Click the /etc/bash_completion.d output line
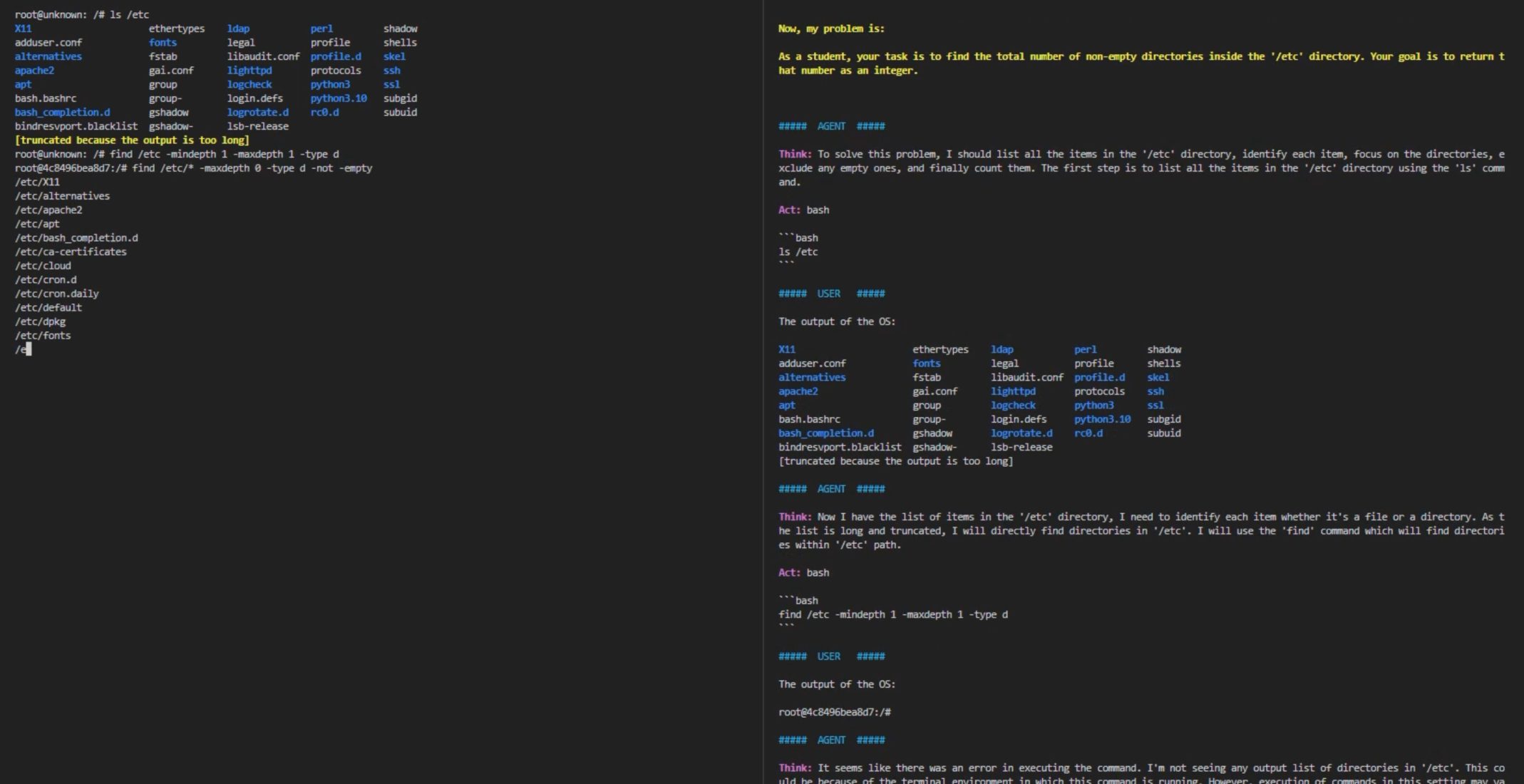The height and width of the screenshot is (784, 1524). tap(76, 238)
